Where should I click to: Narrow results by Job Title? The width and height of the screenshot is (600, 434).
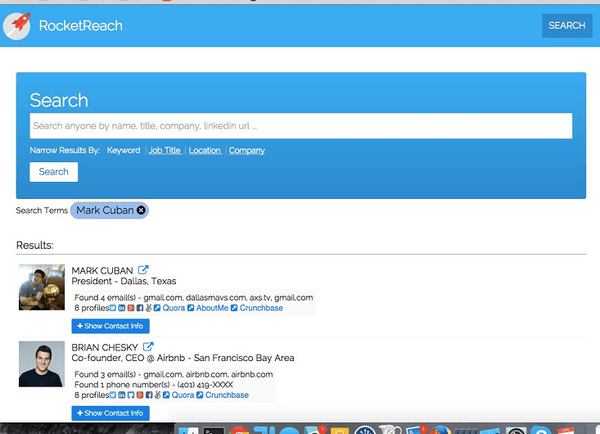pos(165,150)
